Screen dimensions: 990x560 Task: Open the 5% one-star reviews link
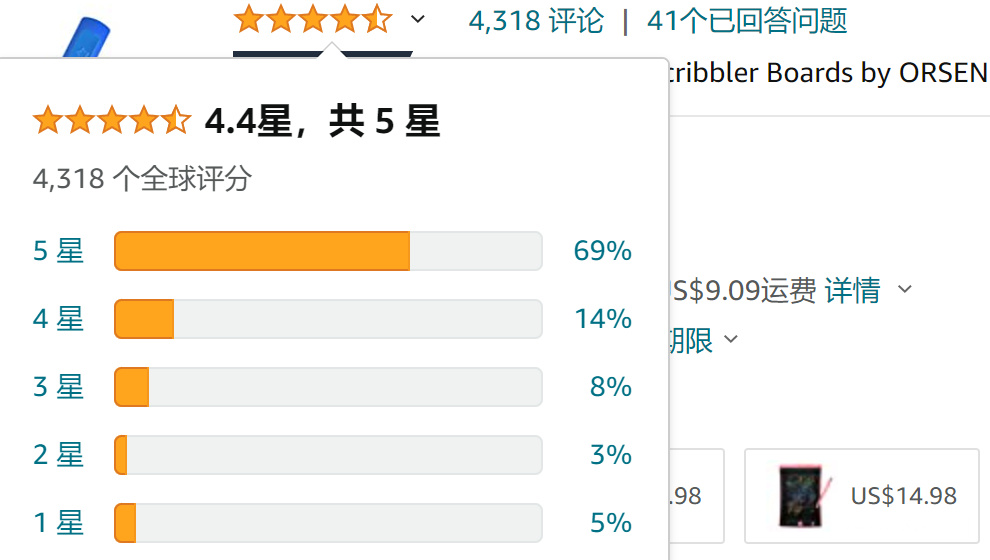[611, 523]
